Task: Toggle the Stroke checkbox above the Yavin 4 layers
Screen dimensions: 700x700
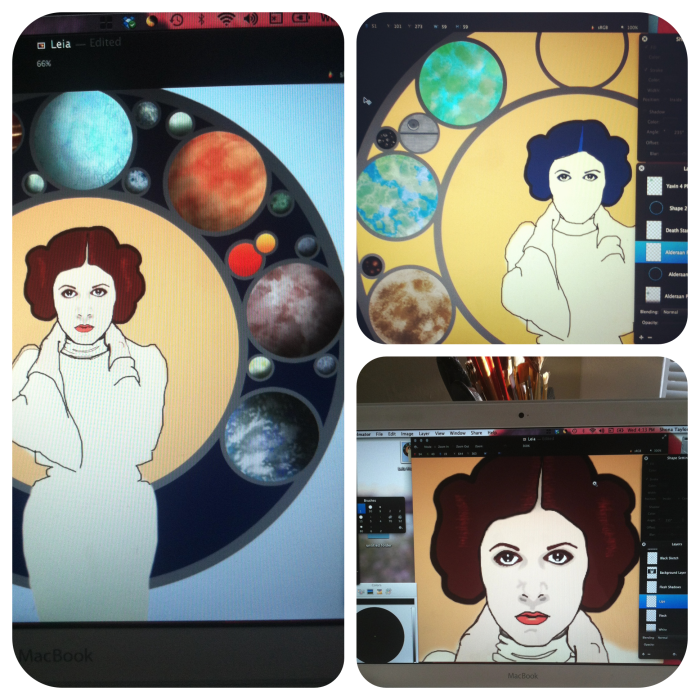Action: click(x=646, y=70)
